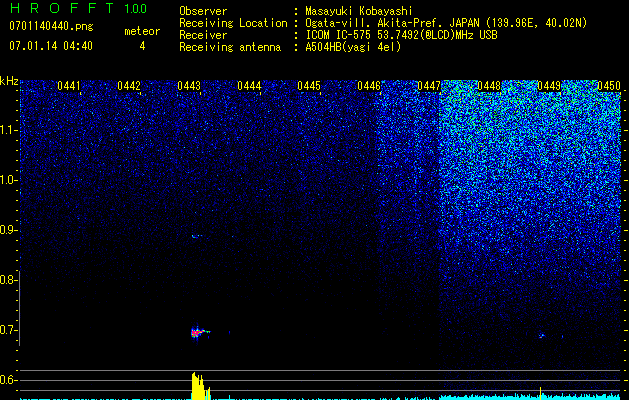
Task: Click the Observer field label
Action: [x=203, y=11]
